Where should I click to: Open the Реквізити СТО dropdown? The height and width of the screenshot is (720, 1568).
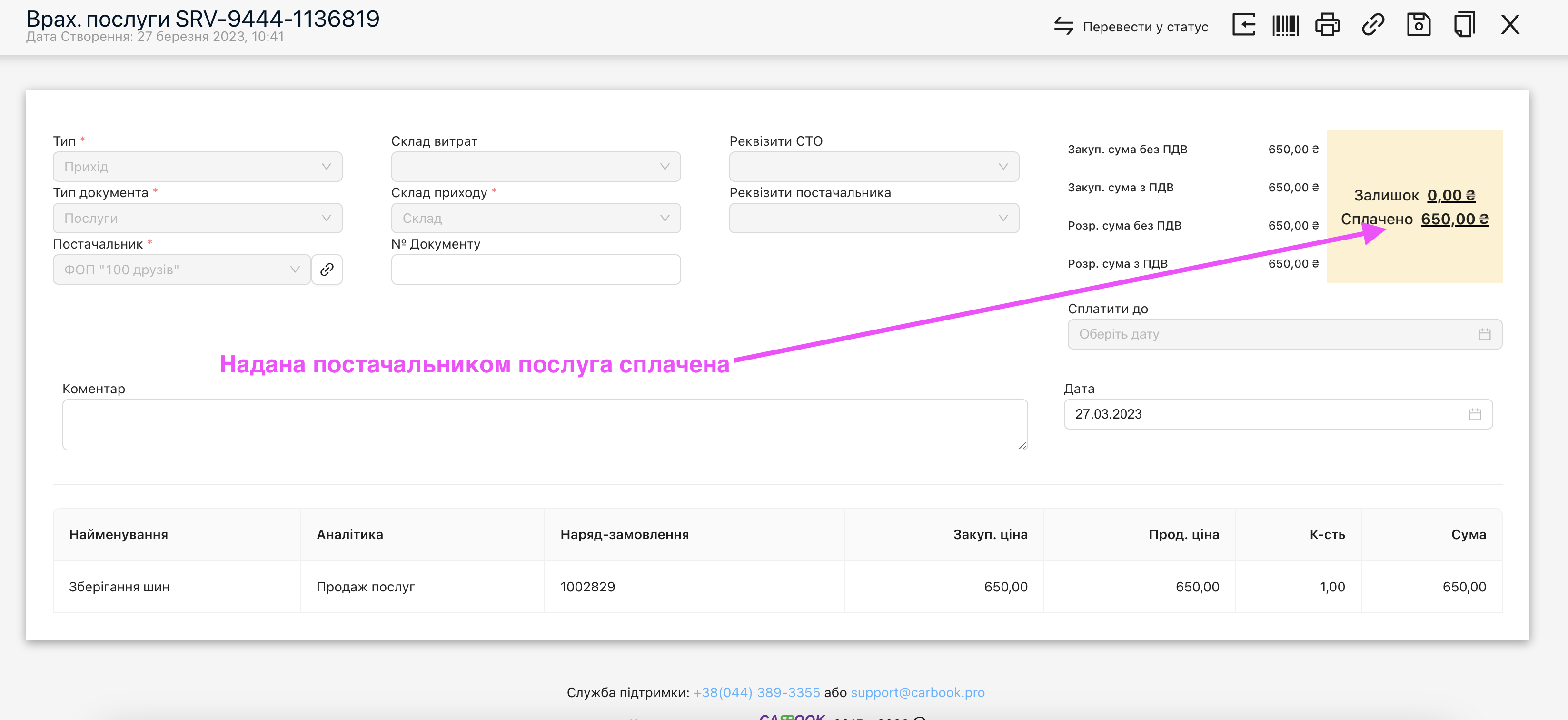point(874,166)
